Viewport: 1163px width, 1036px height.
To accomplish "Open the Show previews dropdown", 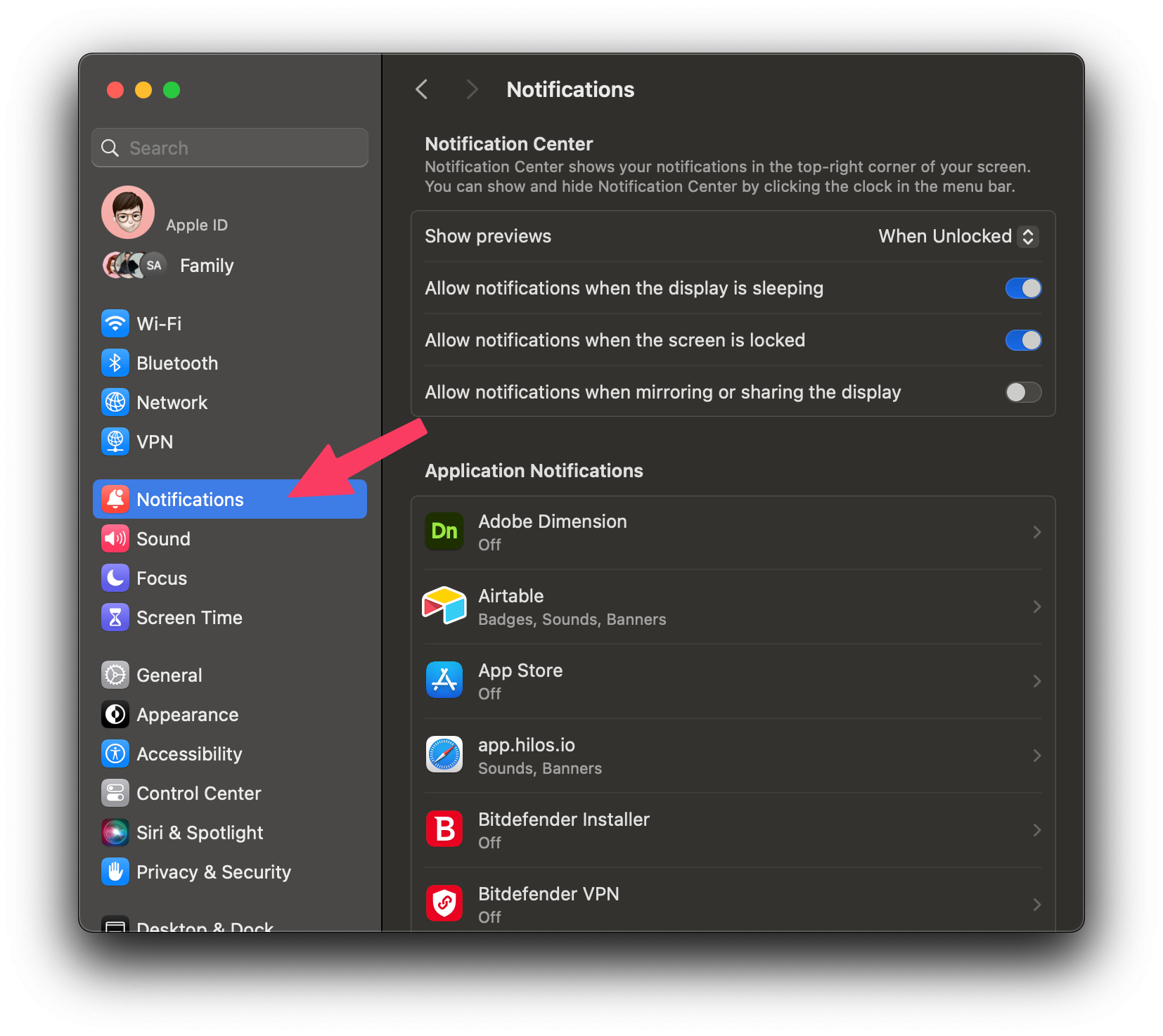I will tap(958, 236).
